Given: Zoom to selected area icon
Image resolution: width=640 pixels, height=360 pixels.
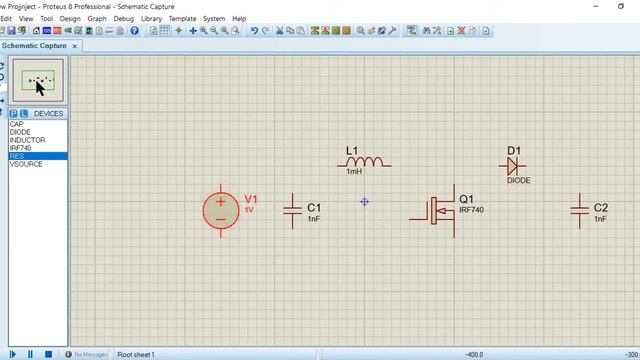Looking at the screenshot, I should pos(235,31).
